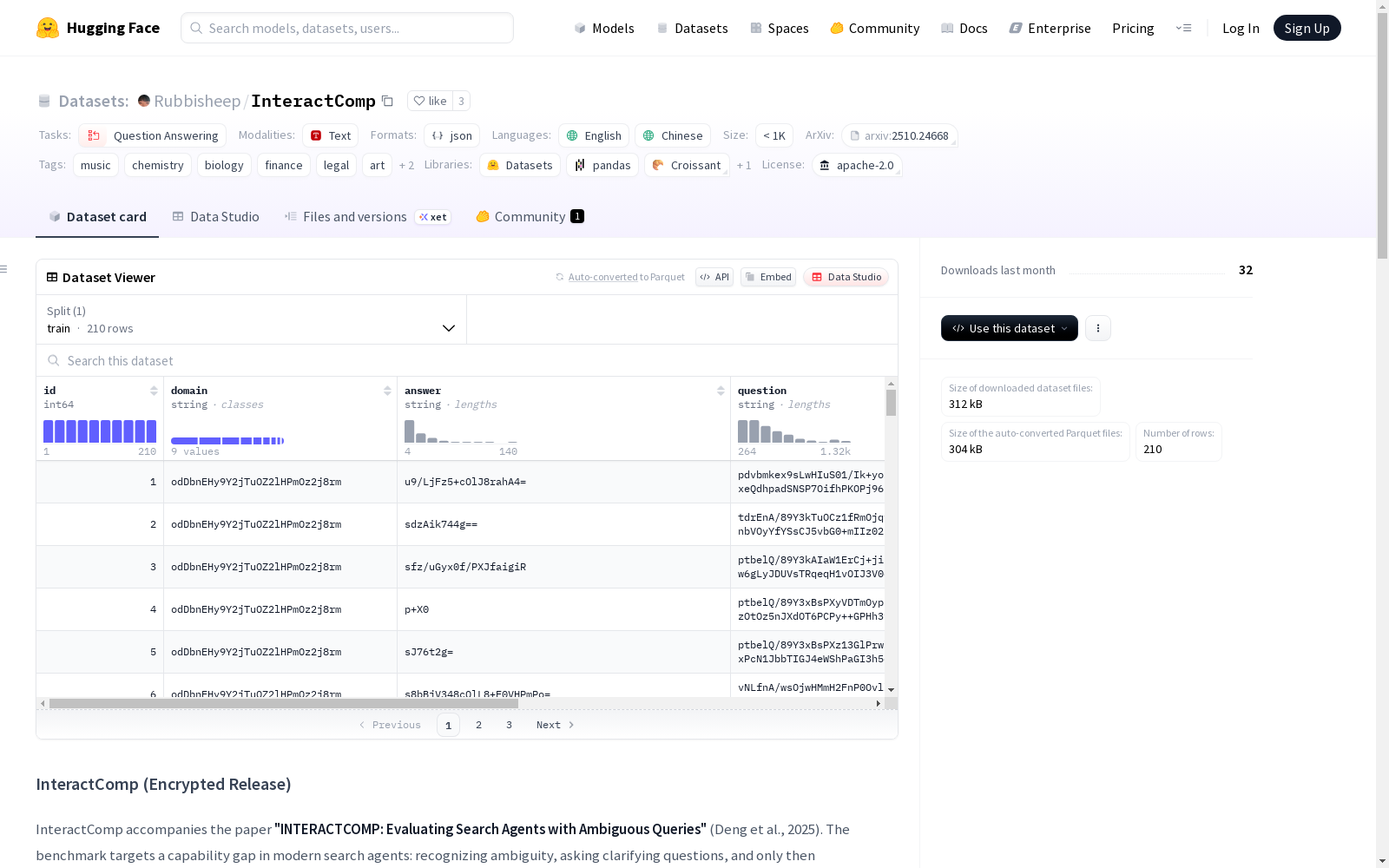Sort by the domain column
Screen dimensions: 1389x868
click(387, 391)
